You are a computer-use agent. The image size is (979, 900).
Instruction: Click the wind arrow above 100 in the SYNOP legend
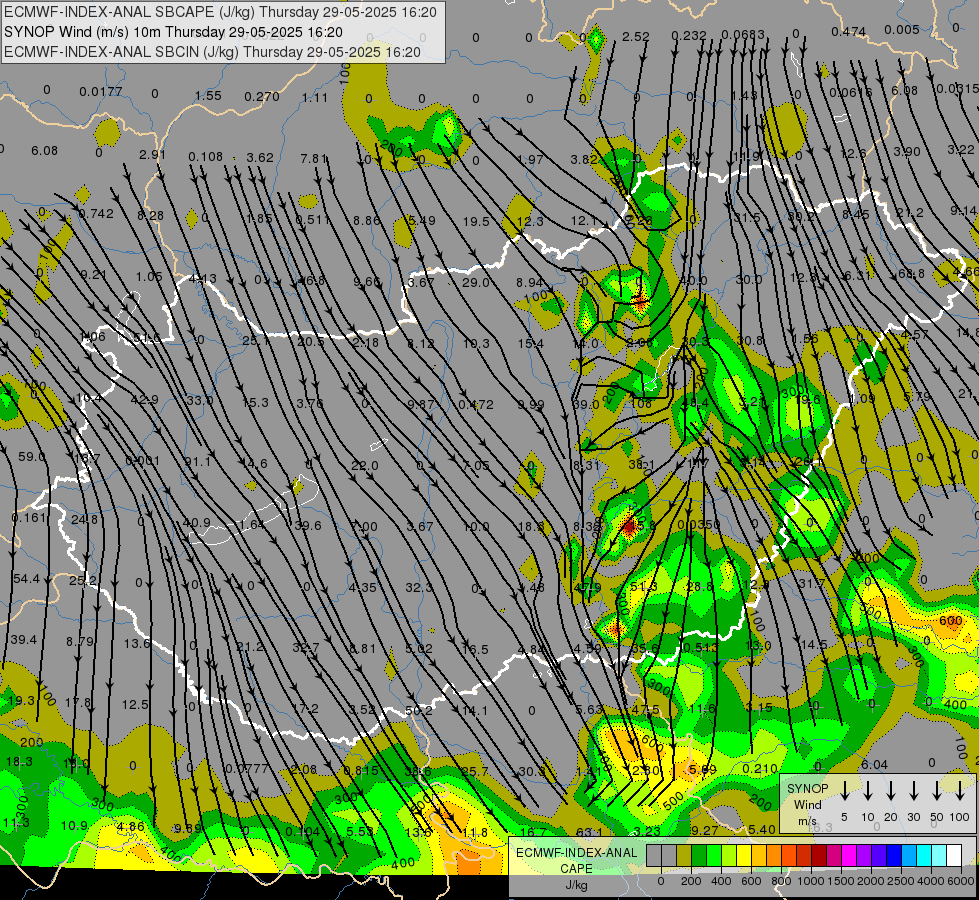tap(960, 790)
